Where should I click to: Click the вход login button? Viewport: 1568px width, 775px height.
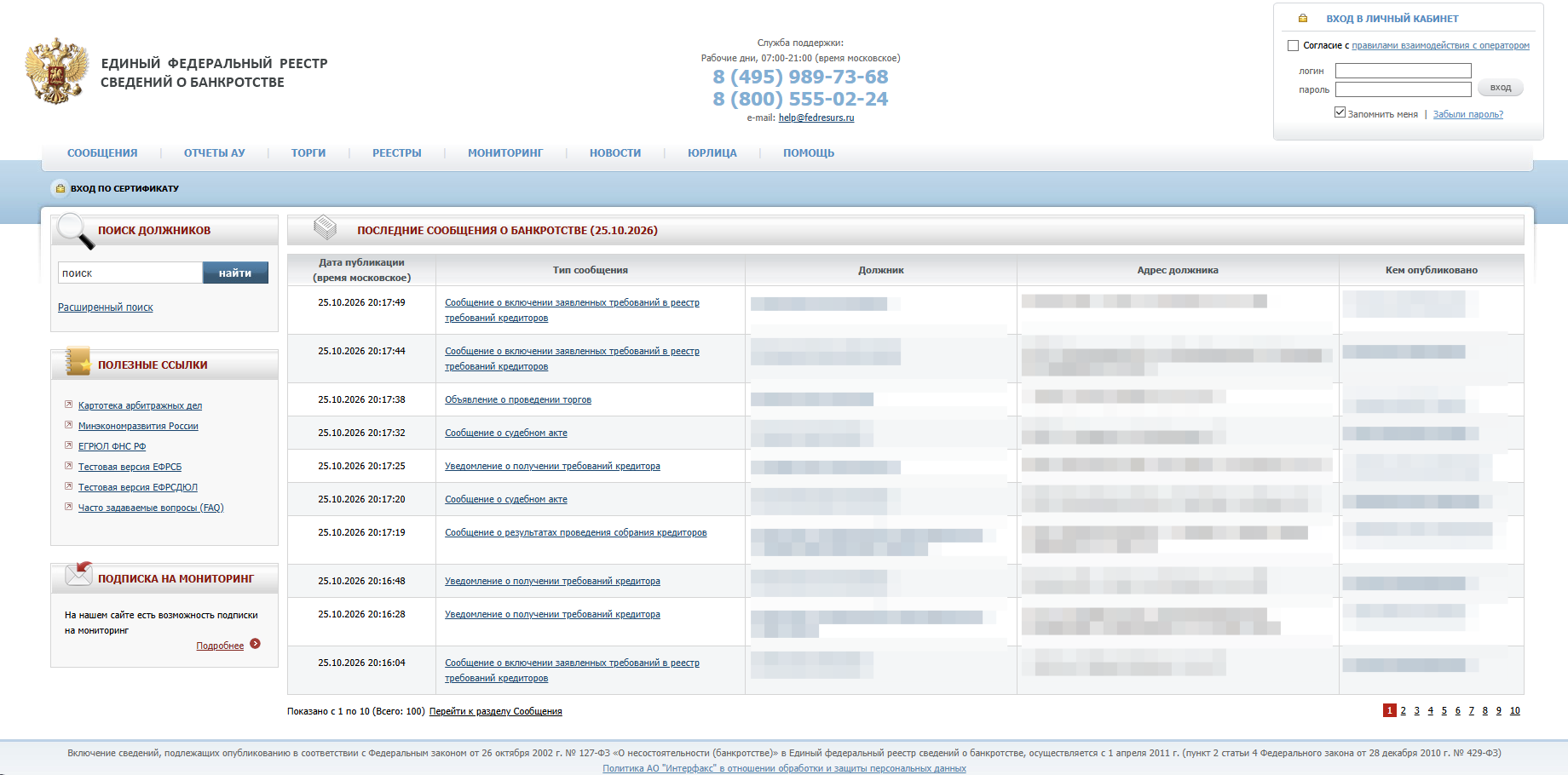(1501, 88)
